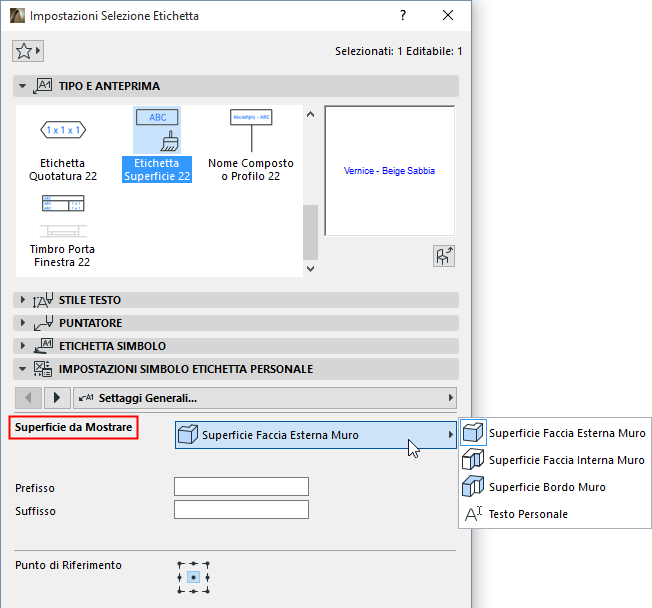
Task: Select bottom-left anchor in Punto di Riferimento
Action: pyautogui.click(x=180, y=591)
